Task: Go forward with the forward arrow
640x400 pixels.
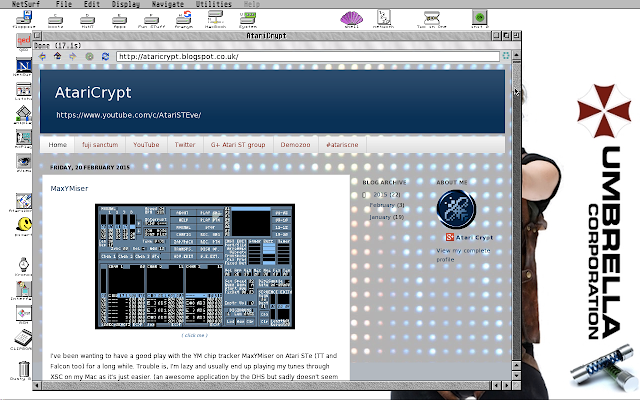Action: click(73, 56)
